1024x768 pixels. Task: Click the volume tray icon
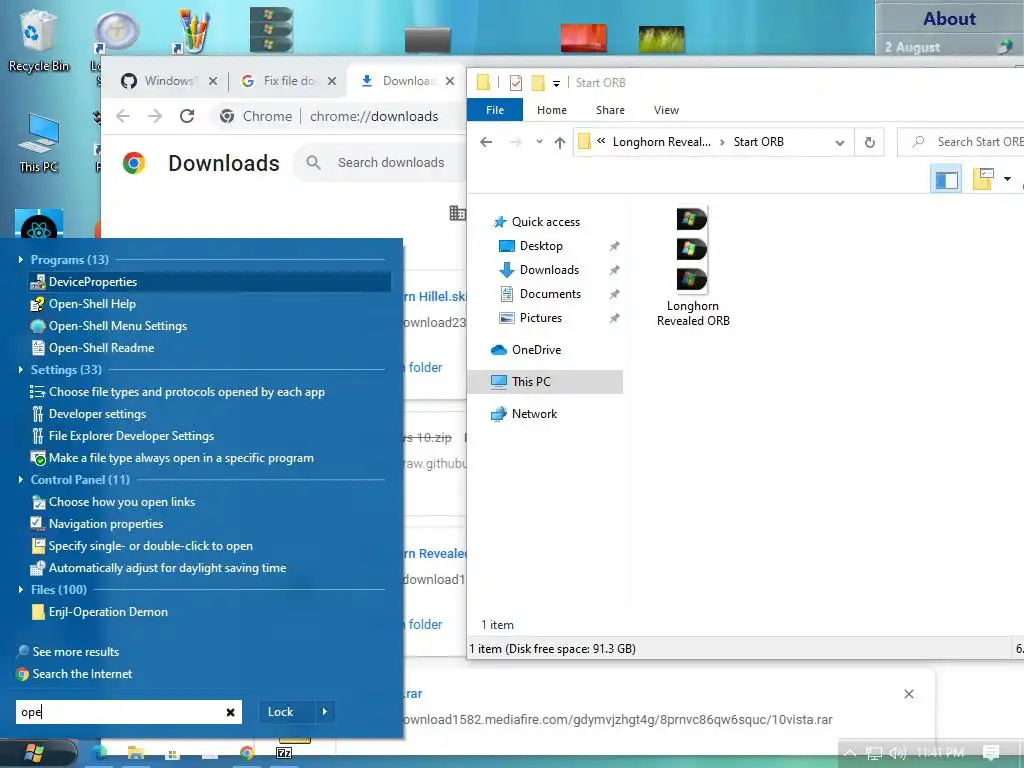point(897,753)
